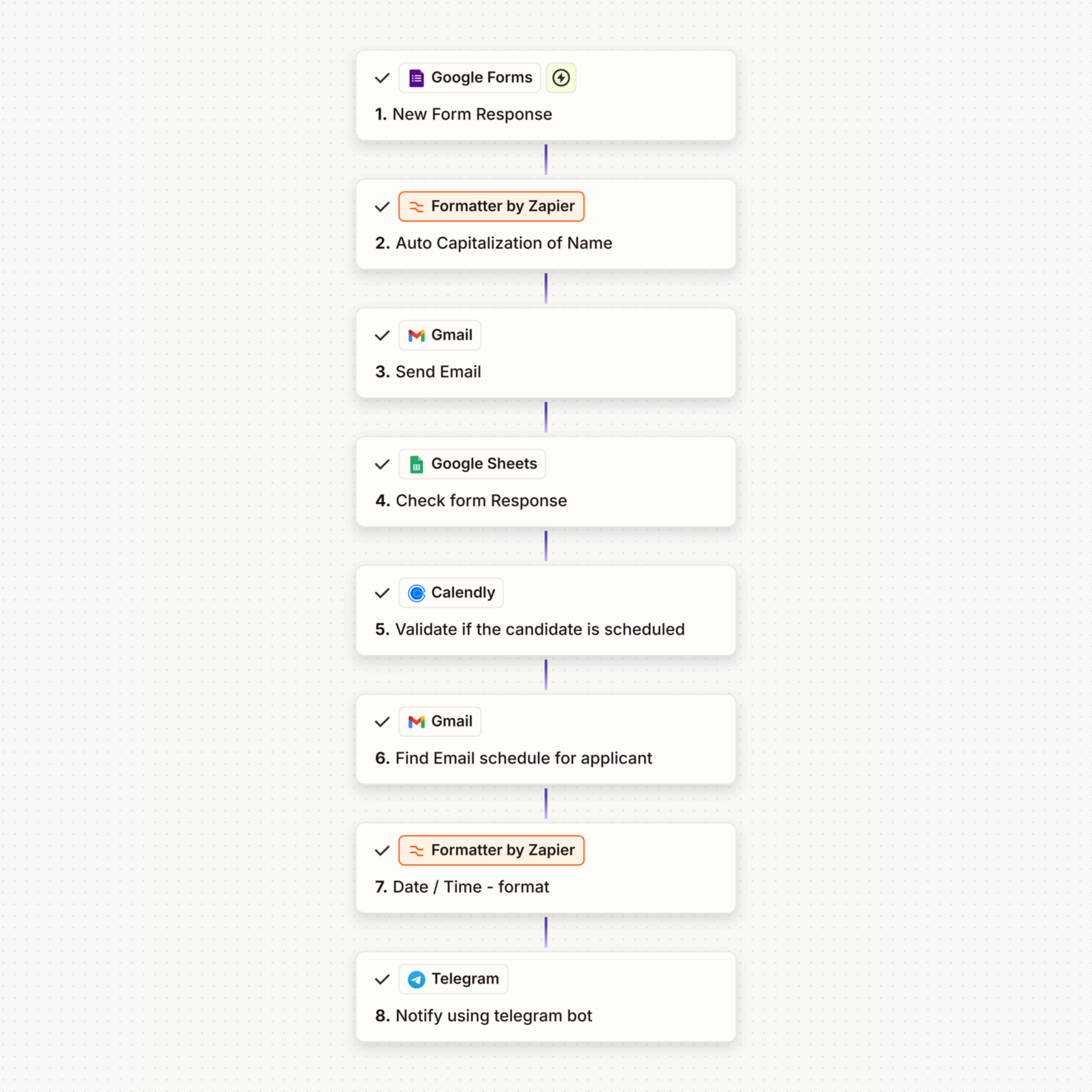Click the Calendly app icon
Viewport: 1092px width, 1092px height.
pos(417,593)
